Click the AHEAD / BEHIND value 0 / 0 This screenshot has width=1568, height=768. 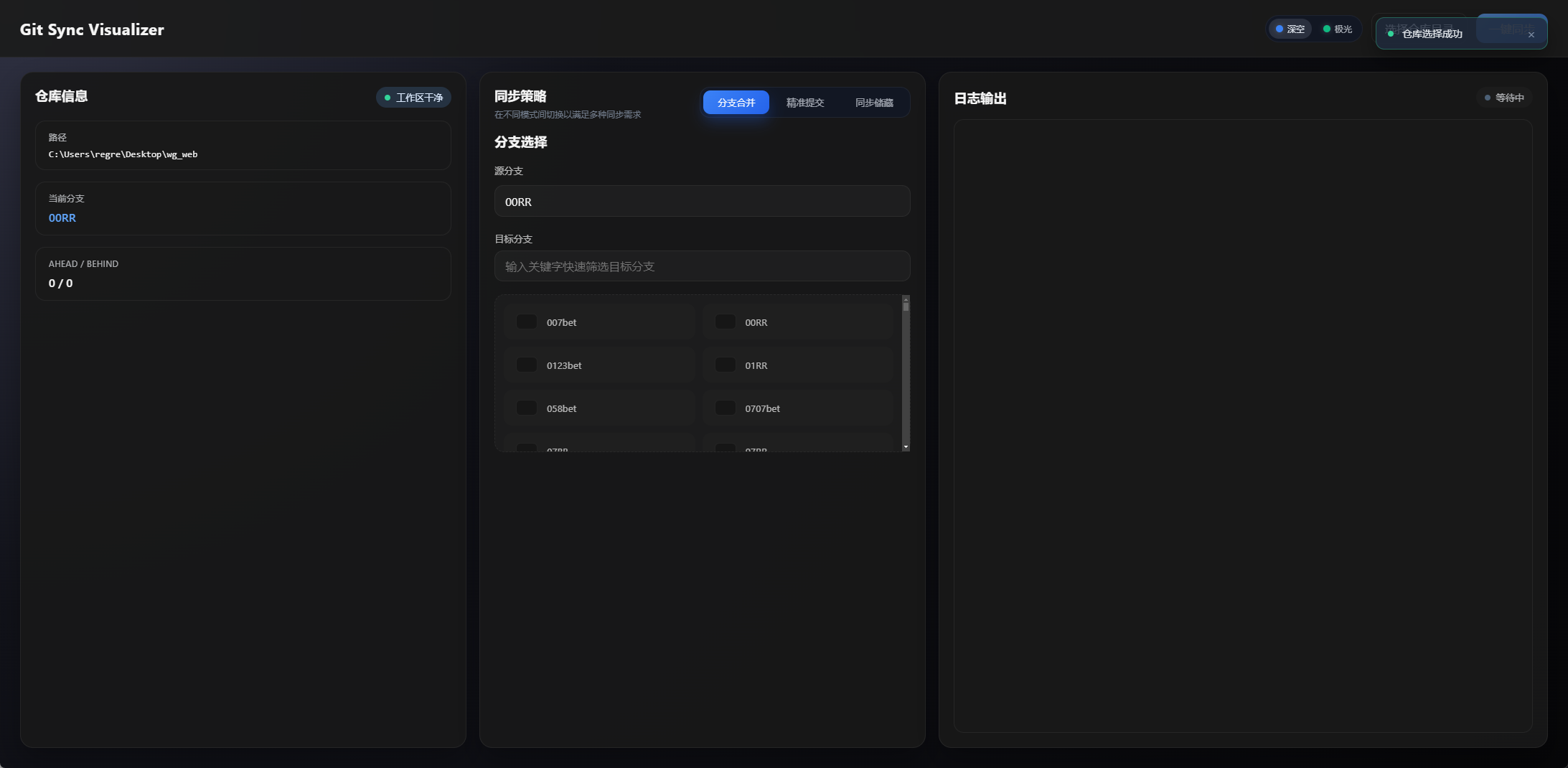pos(60,284)
